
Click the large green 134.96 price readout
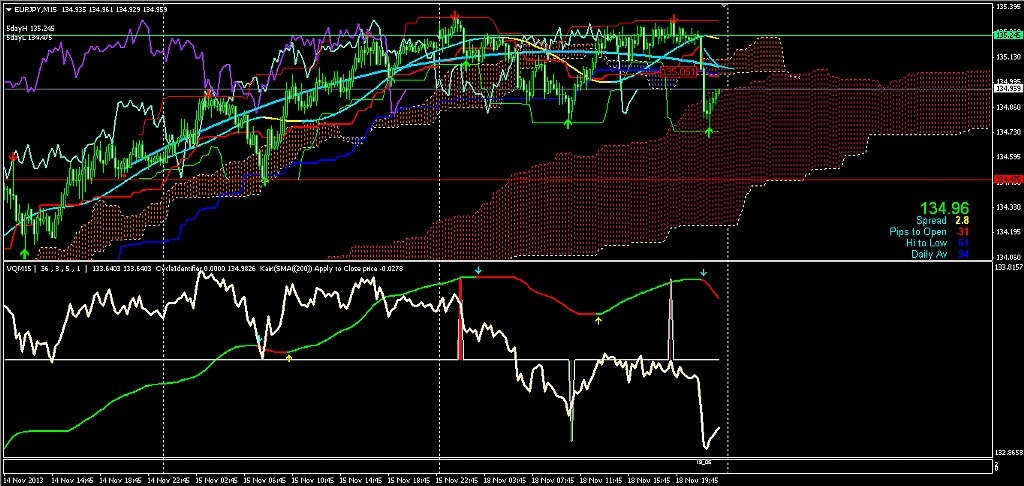tap(945, 208)
